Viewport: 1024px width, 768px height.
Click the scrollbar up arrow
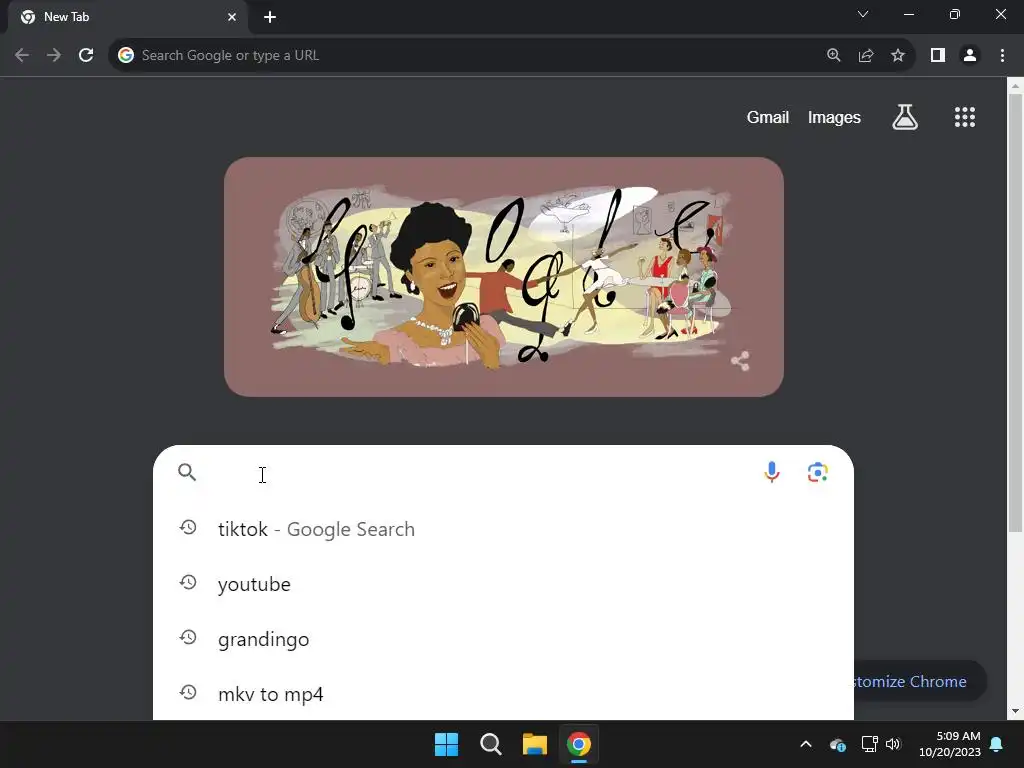click(x=1015, y=86)
